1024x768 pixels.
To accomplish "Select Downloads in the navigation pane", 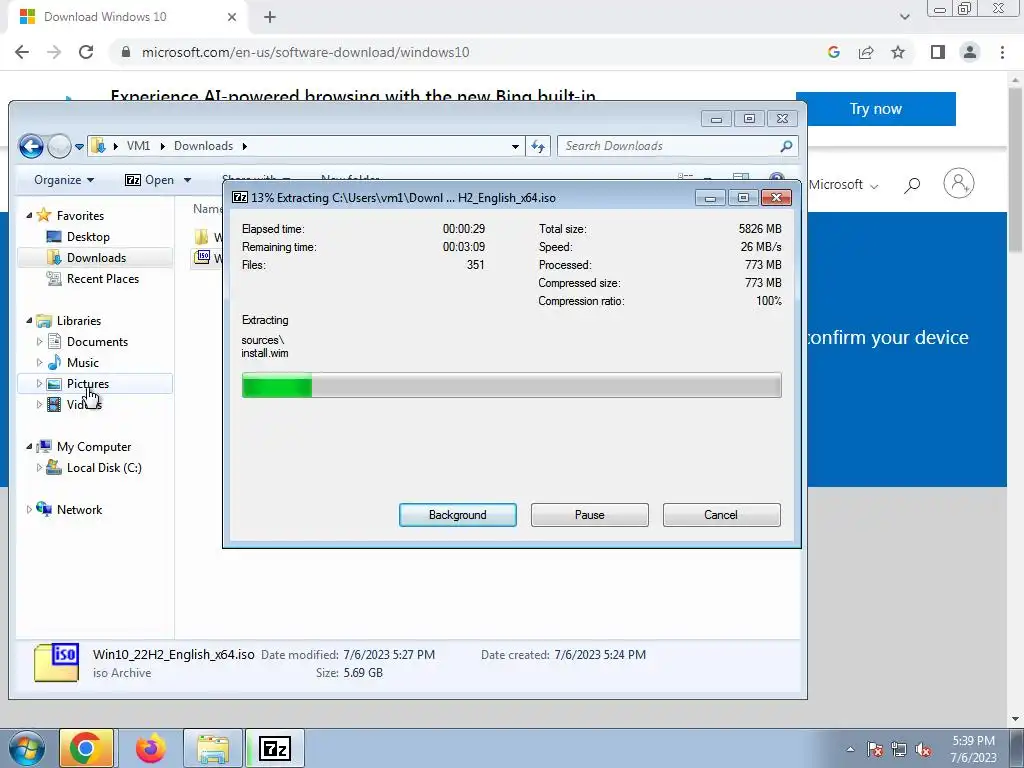I will (96, 257).
